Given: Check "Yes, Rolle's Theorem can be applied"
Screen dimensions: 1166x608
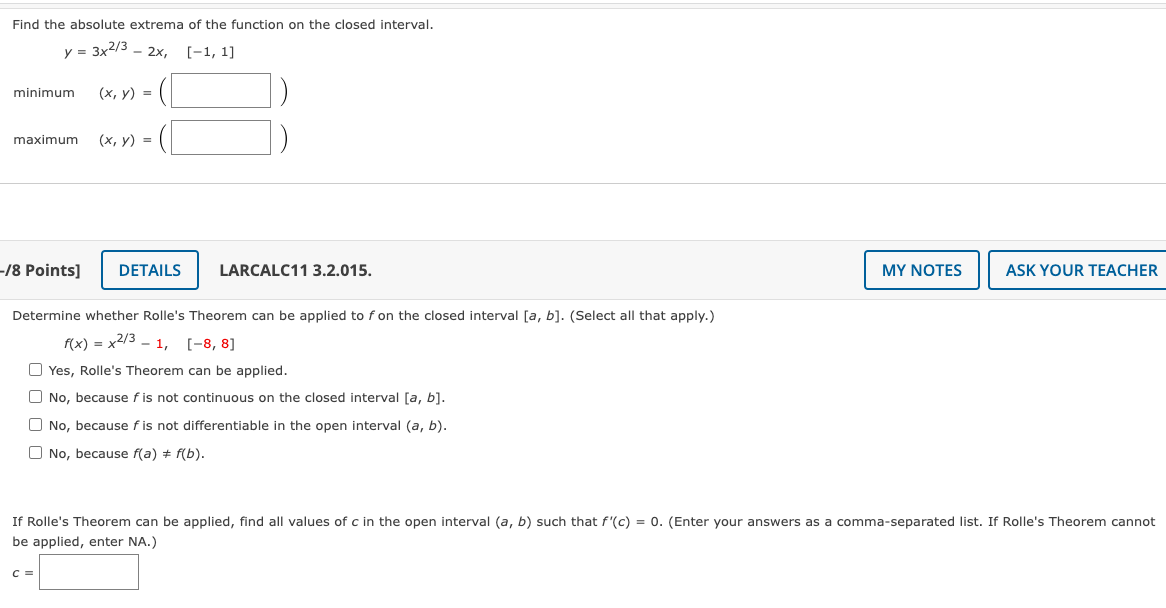Looking at the screenshot, I should [x=35, y=369].
